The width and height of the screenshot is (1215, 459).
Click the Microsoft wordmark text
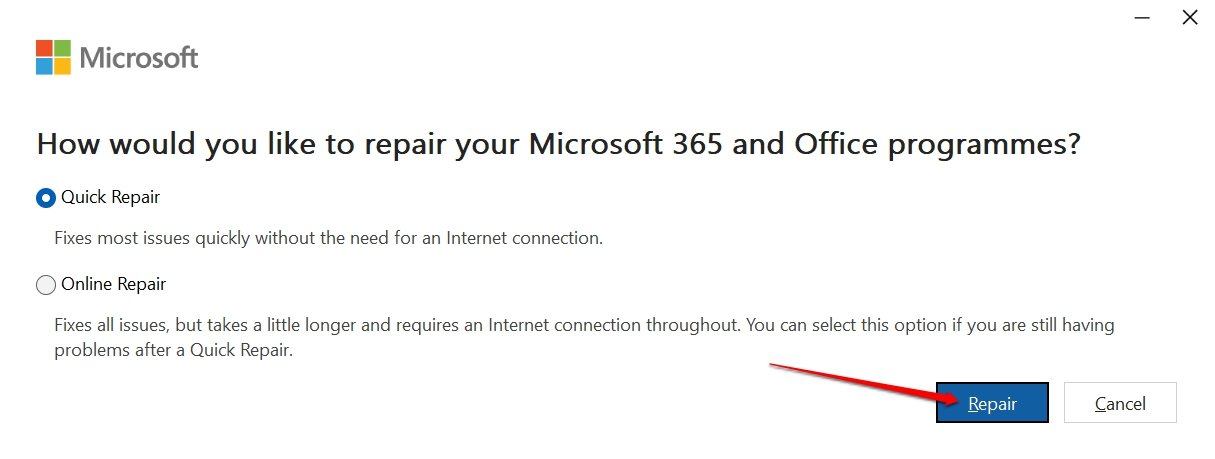click(139, 58)
